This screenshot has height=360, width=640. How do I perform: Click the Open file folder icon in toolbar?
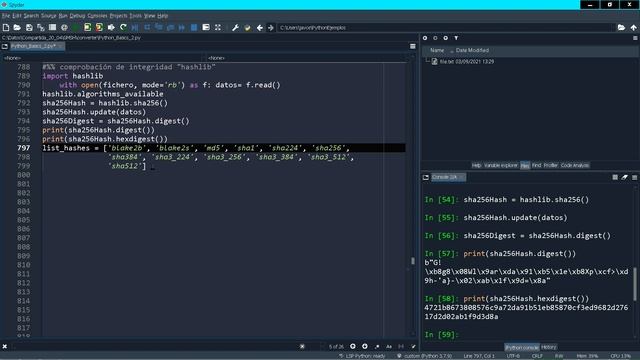pyautogui.click(x=17, y=27)
